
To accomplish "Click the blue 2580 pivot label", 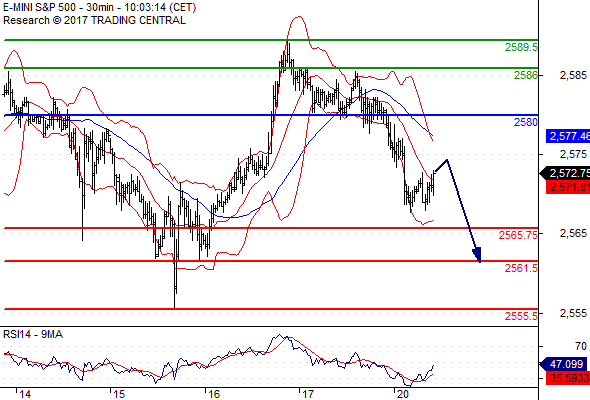I will pyautogui.click(x=526, y=122).
